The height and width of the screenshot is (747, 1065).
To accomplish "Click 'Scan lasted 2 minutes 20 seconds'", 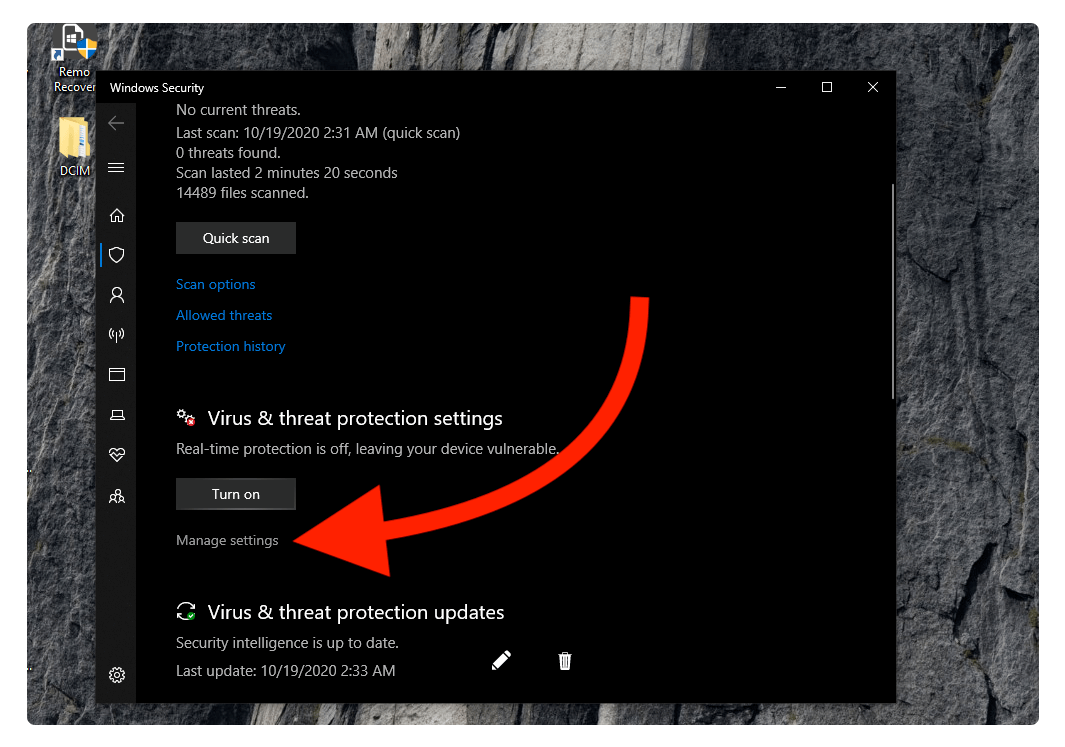I will pos(287,173).
